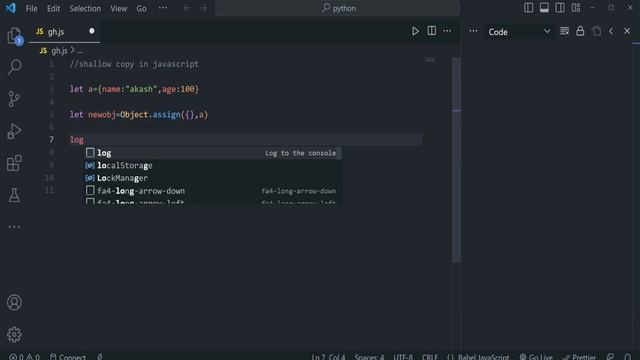
Task: Toggle output scroll lock
Action: tap(580, 31)
